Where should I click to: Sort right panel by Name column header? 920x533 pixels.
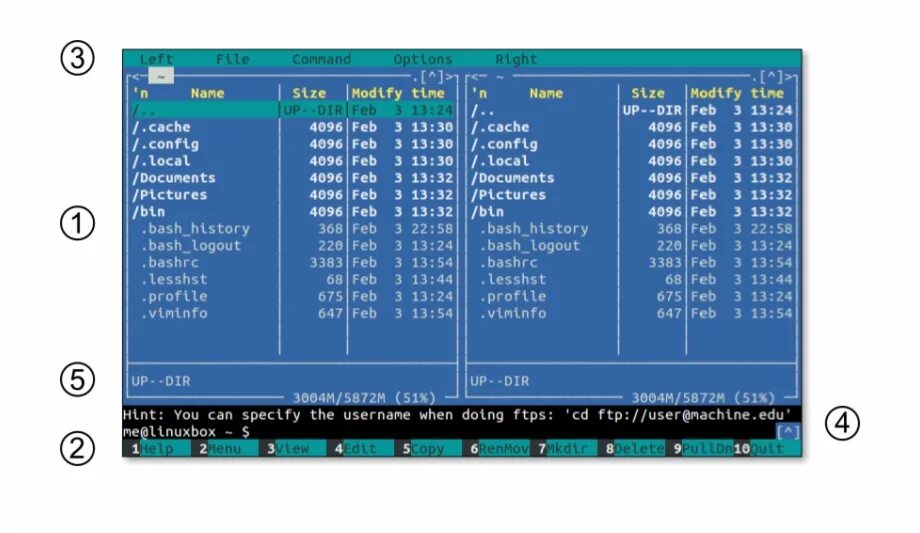546,93
